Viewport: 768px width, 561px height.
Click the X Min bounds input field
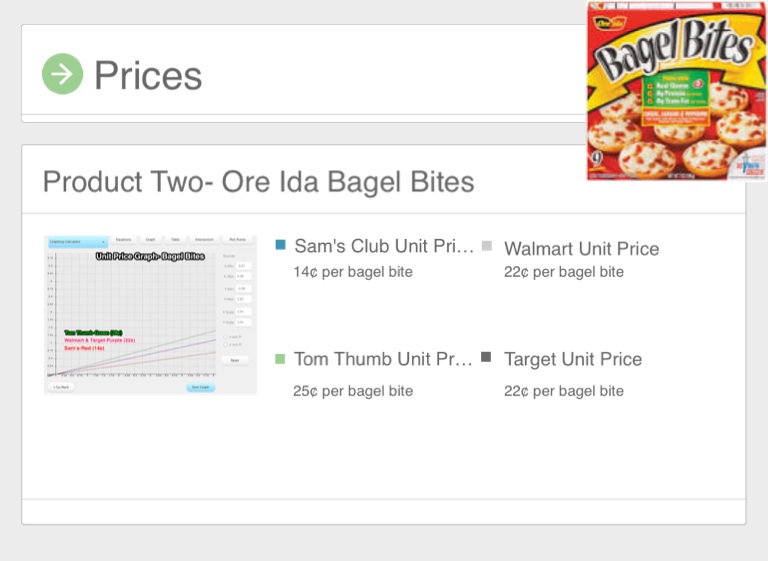pos(242,265)
